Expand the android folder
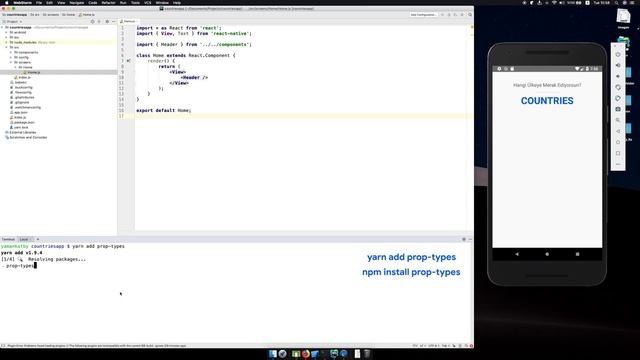640x360 pixels. tap(7, 32)
